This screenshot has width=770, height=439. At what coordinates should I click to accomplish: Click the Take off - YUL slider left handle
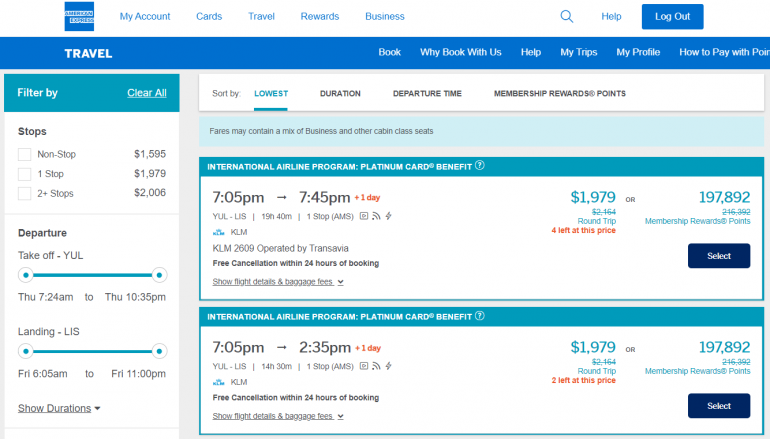point(26,274)
